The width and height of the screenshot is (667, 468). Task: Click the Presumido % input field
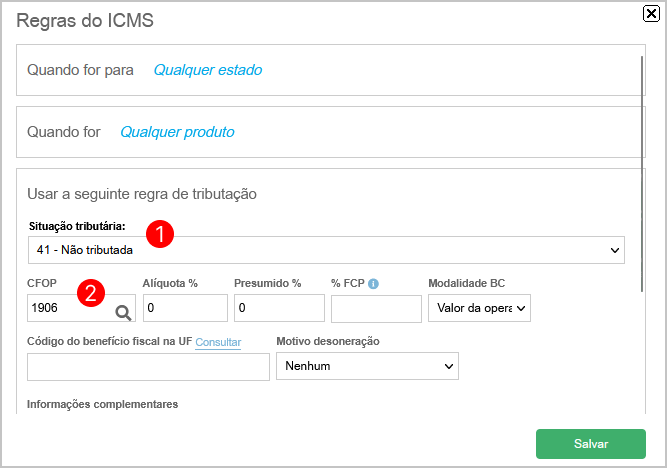pos(279,308)
